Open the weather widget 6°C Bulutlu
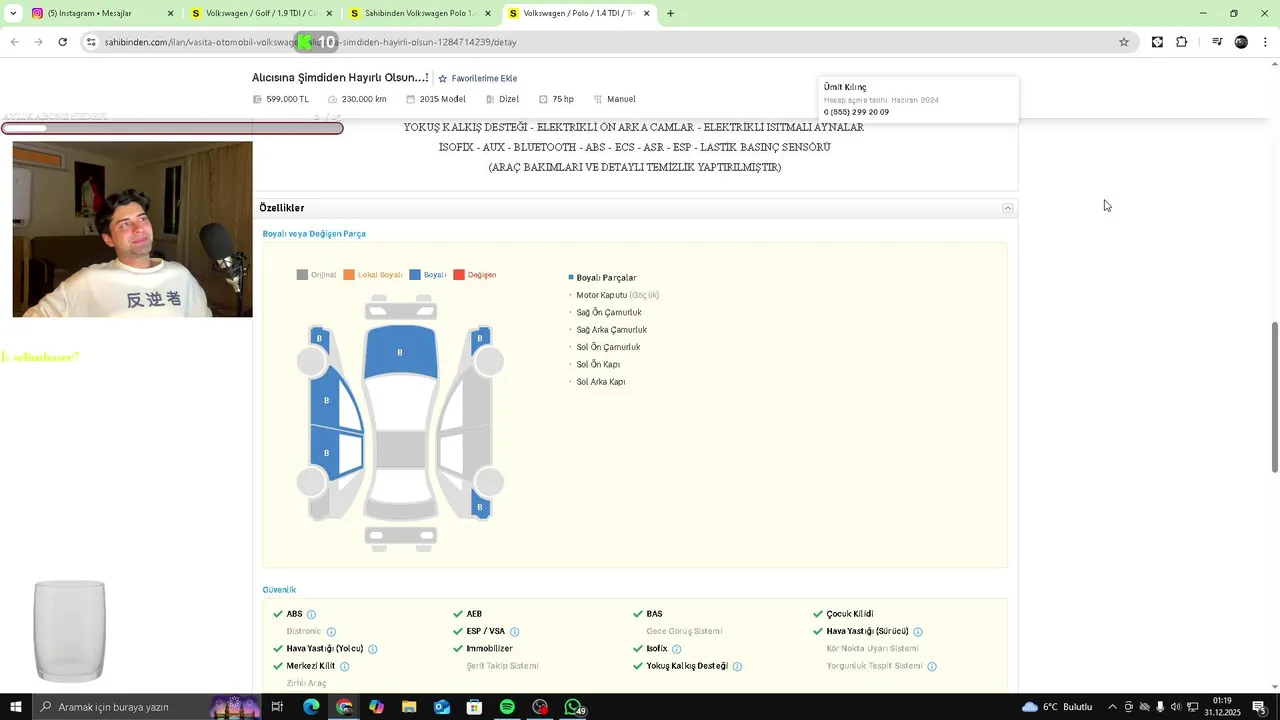Viewport: 1280px width, 720px height. 1057,707
